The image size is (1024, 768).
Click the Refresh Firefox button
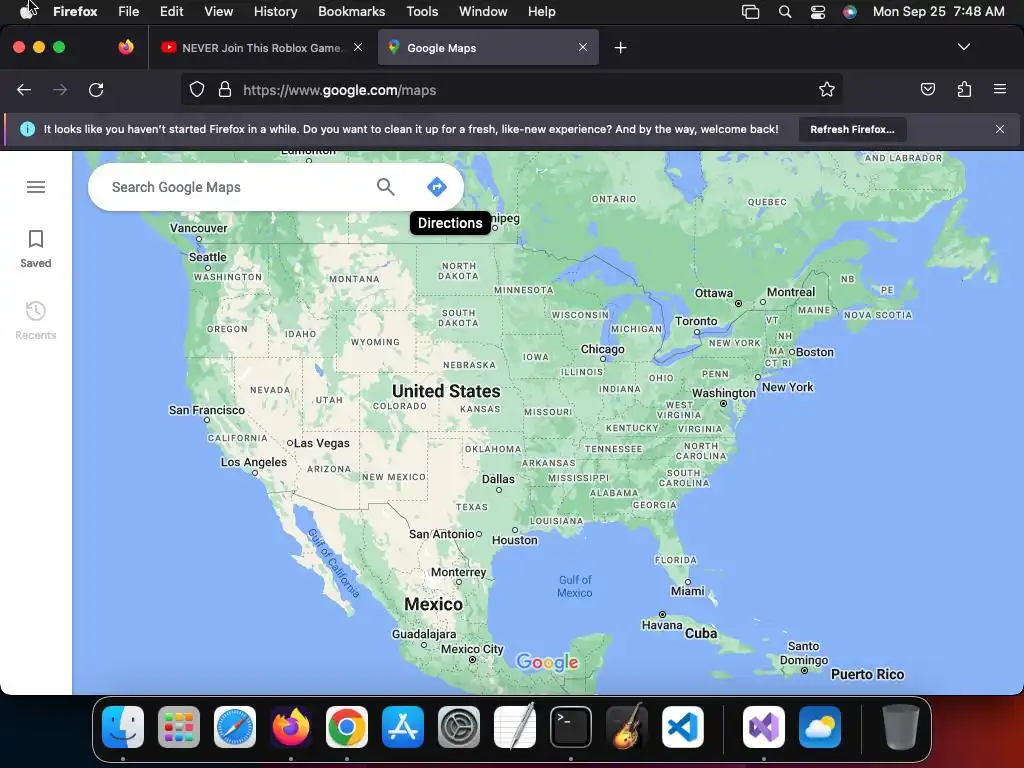point(852,129)
